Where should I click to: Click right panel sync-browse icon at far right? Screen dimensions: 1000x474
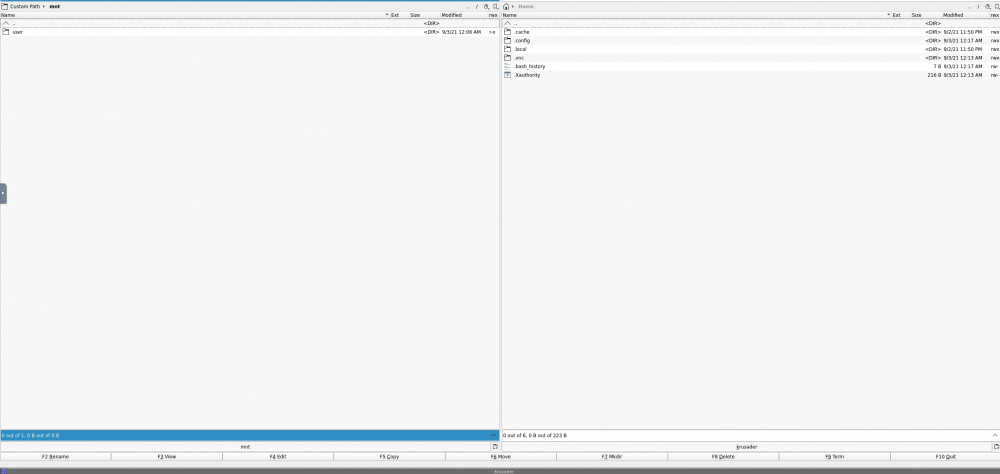click(x=997, y=6)
